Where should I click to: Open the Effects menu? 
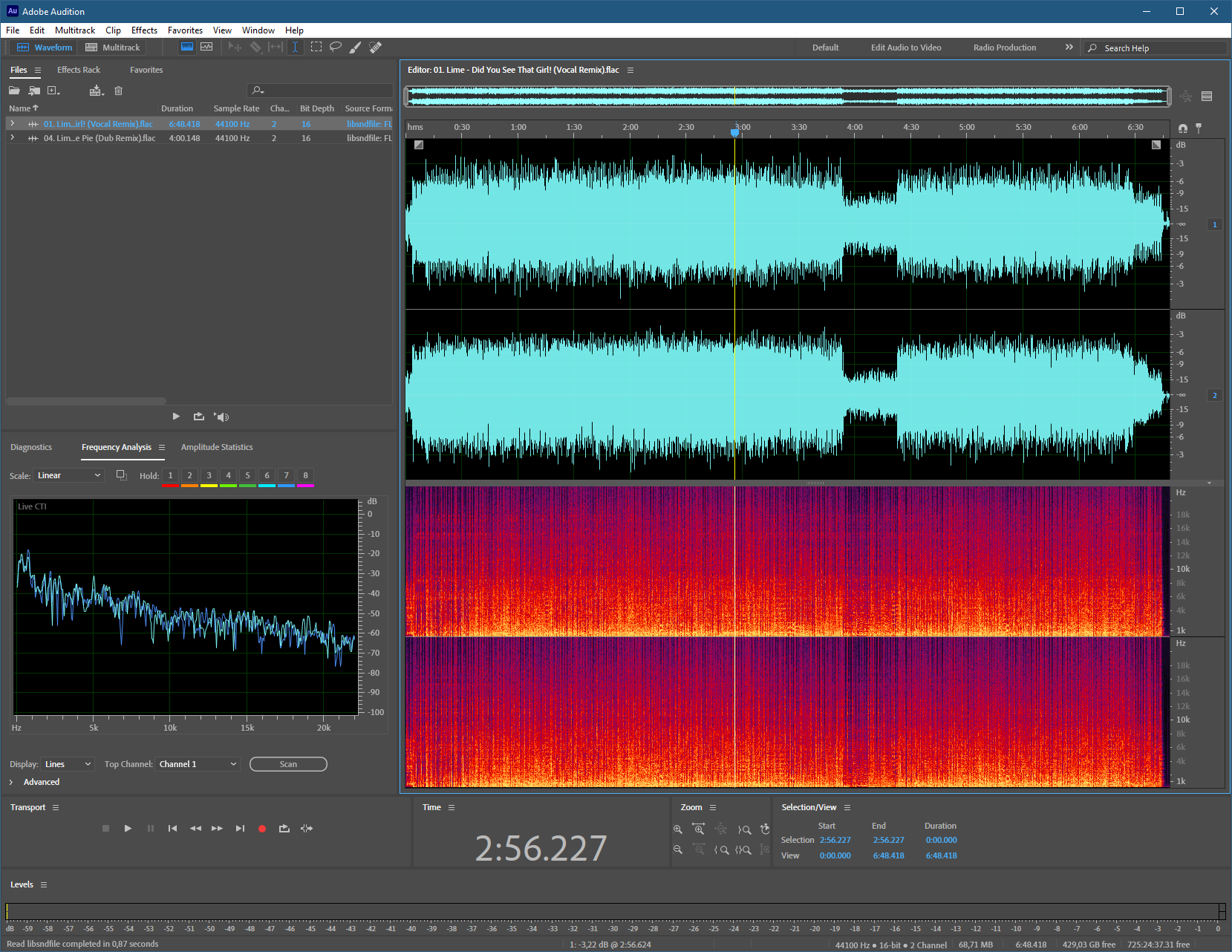[144, 30]
